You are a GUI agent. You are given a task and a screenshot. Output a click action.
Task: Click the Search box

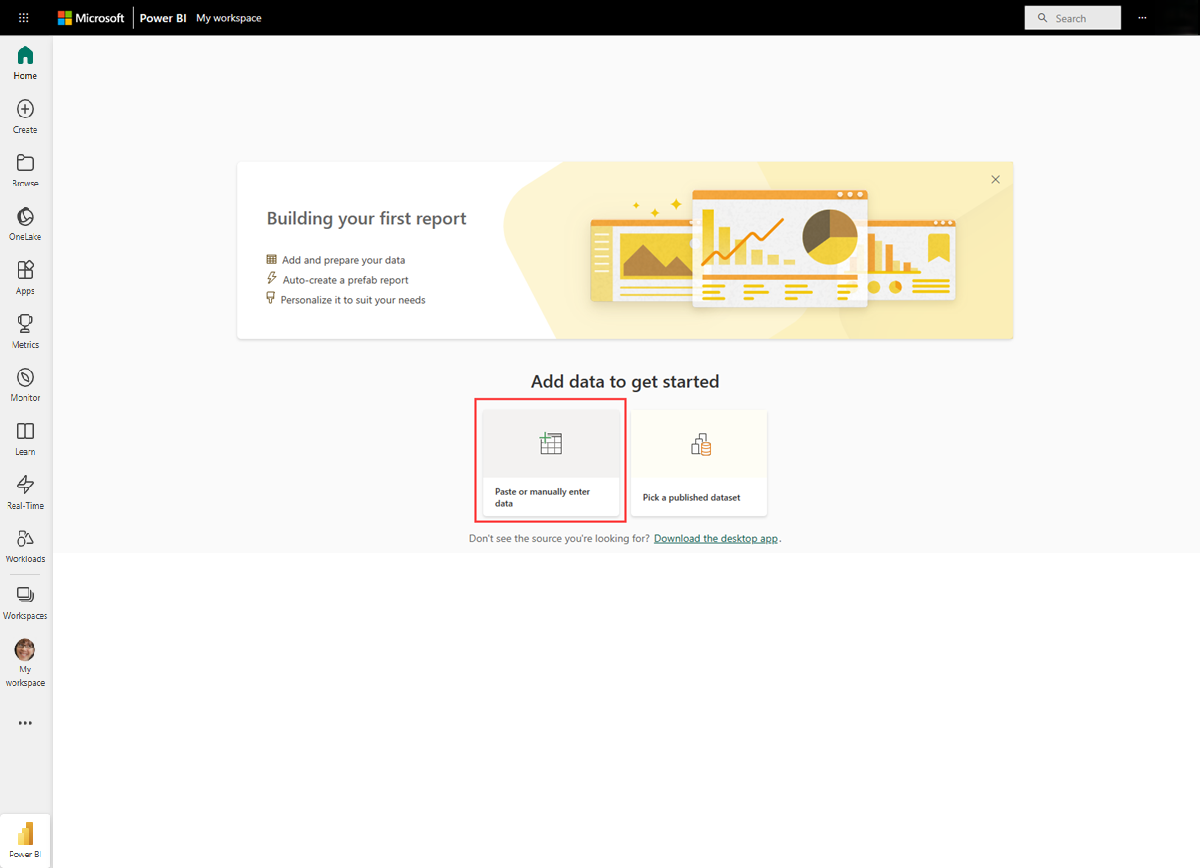point(1072,18)
